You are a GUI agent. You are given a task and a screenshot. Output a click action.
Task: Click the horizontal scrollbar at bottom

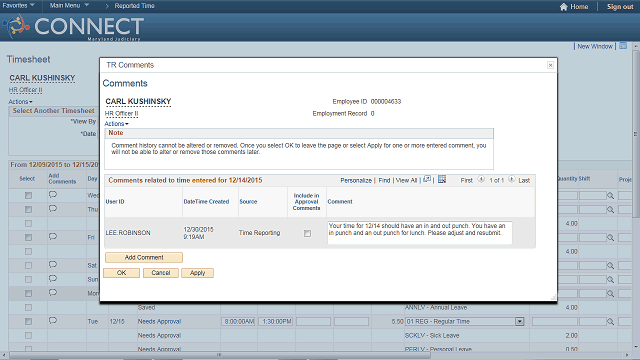pyautogui.click(x=220, y=355)
